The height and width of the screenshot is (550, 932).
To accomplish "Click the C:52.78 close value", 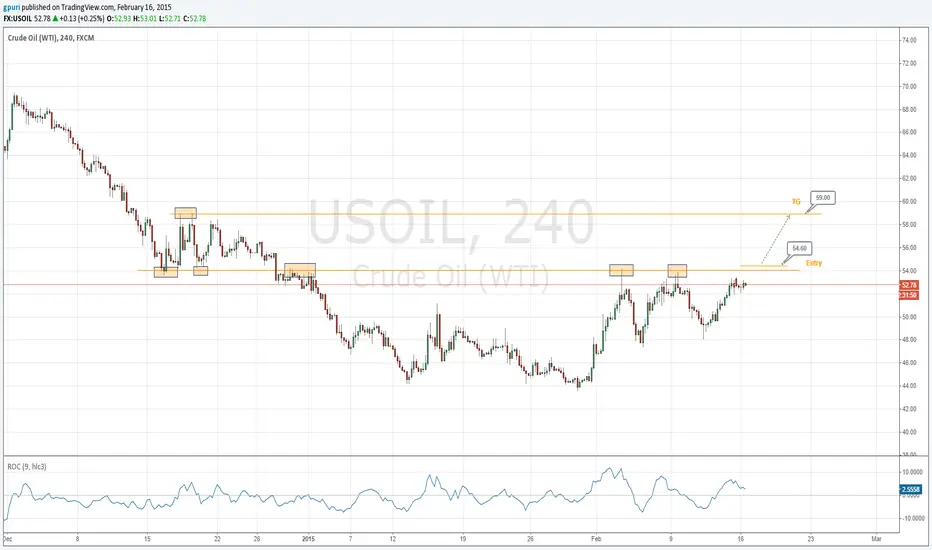I will pyautogui.click(x=194, y=18).
